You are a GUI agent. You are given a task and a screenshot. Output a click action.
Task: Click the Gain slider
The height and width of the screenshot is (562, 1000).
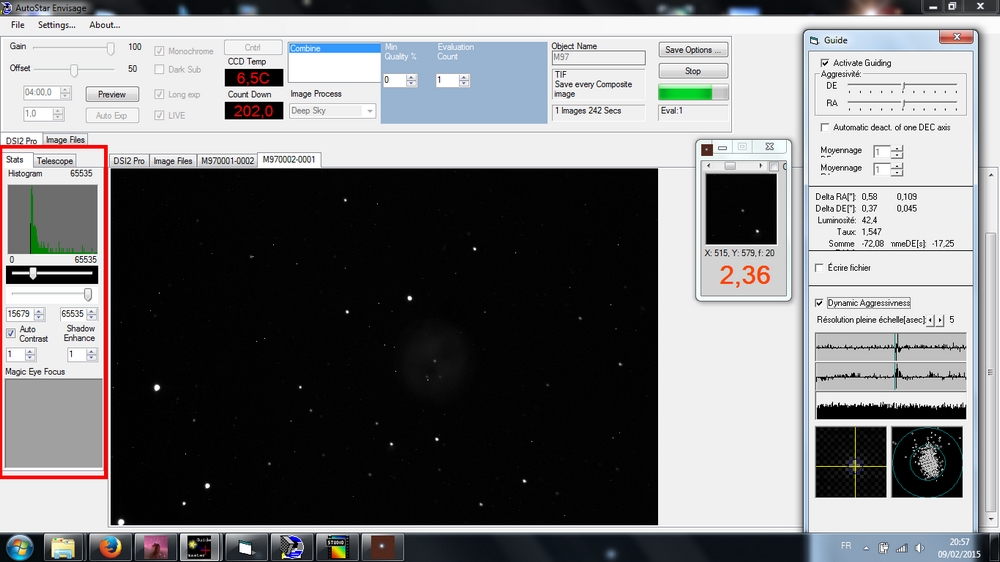[x=110, y=48]
